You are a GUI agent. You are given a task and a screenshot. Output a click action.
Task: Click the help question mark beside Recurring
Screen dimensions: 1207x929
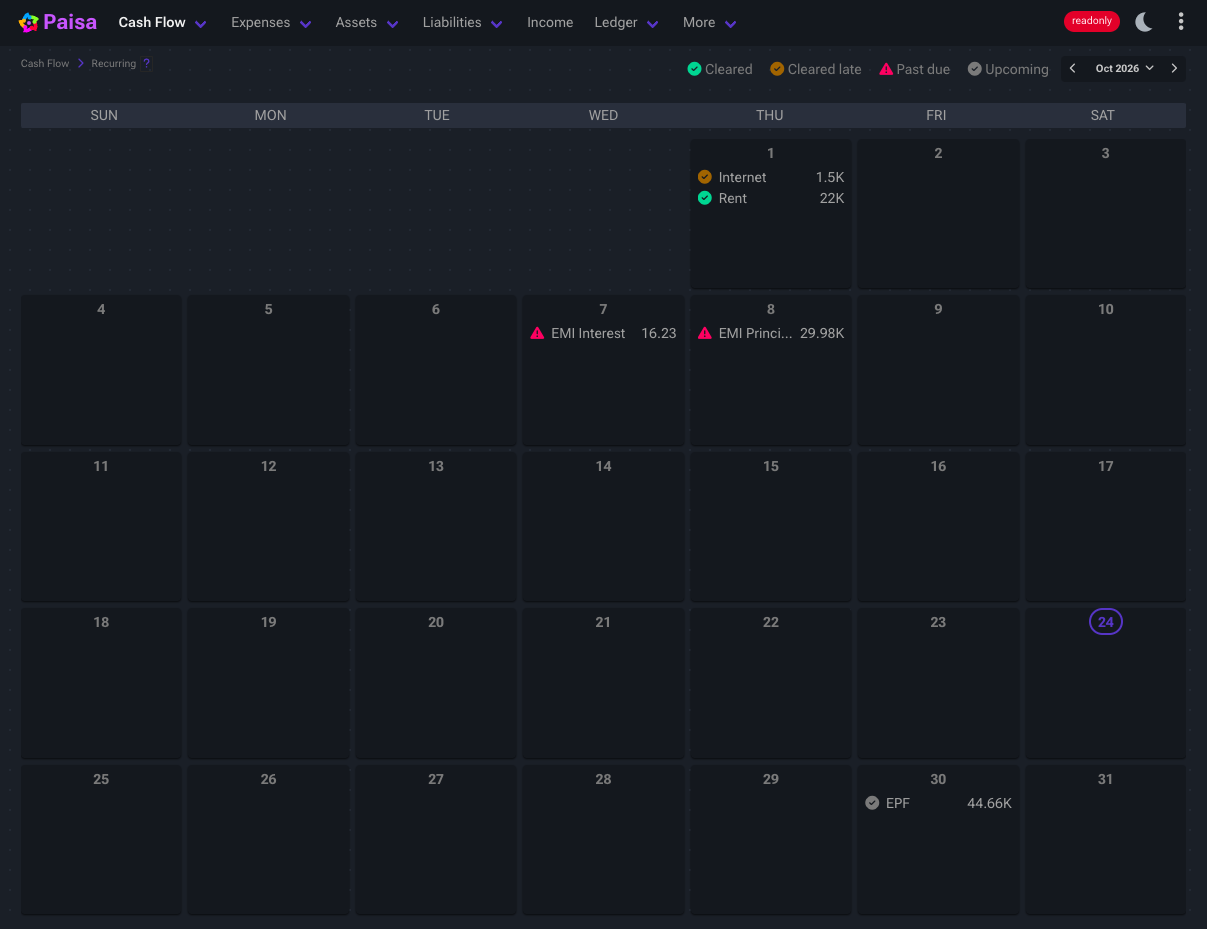[147, 64]
